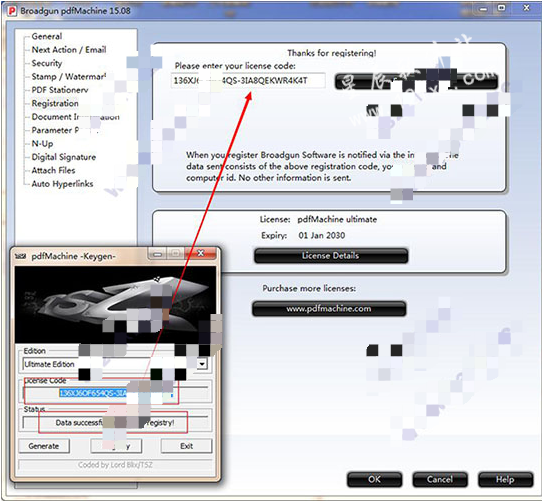Minimize the Broadgun pdfMachine window
This screenshot has height=501, width=542.
[x=484, y=9]
